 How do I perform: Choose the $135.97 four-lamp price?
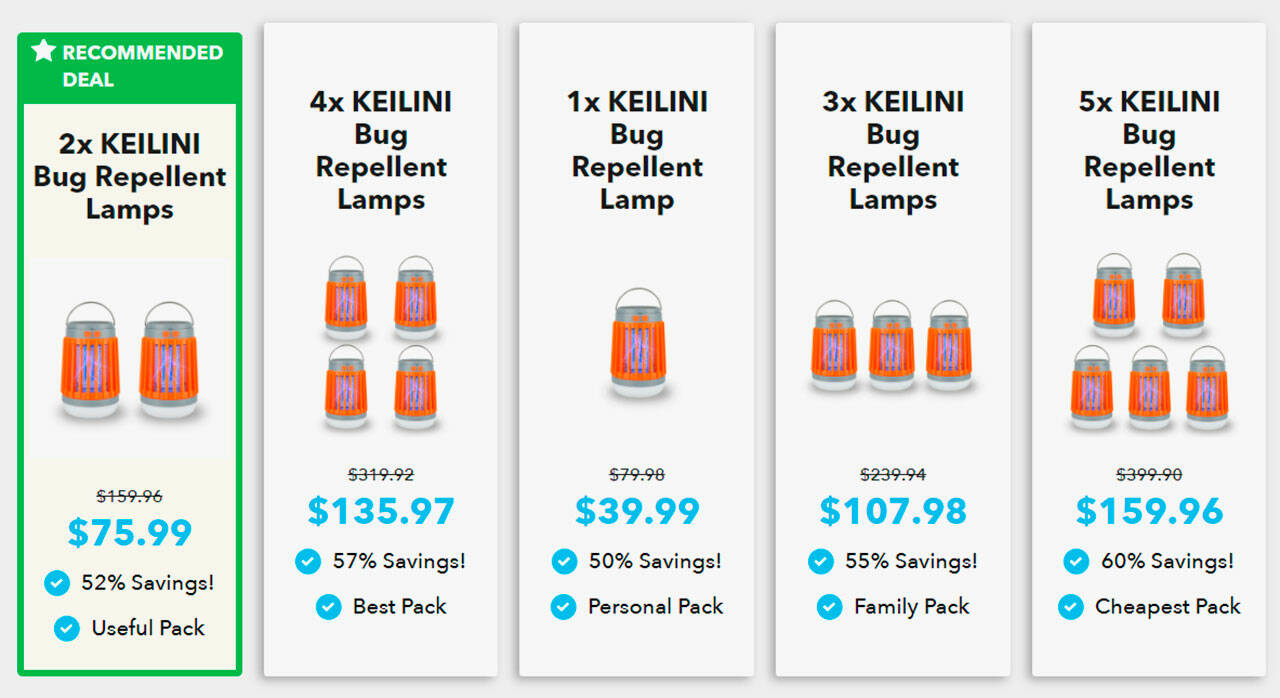pos(381,511)
